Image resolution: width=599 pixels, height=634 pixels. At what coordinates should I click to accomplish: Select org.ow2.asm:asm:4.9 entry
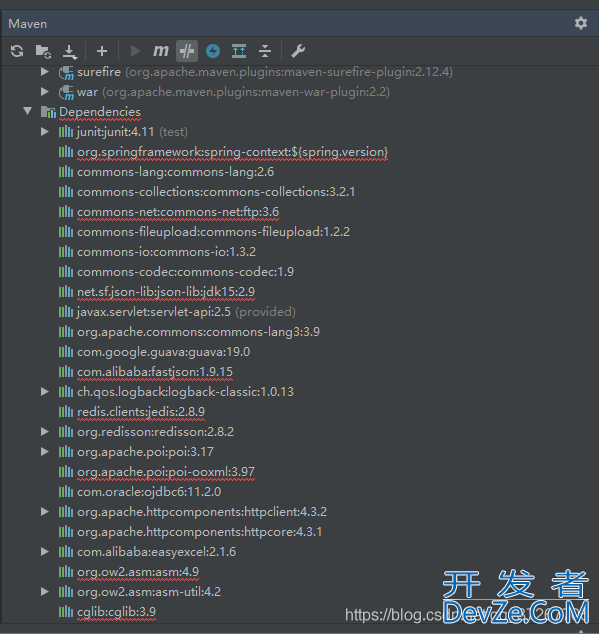pyautogui.click(x=138, y=572)
